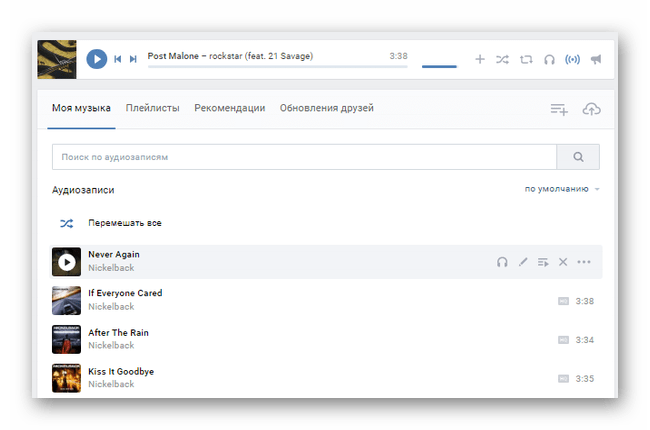Image resolution: width=650 pixels, height=430 pixels.
Task: Skip to the next track
Action: tap(133, 59)
